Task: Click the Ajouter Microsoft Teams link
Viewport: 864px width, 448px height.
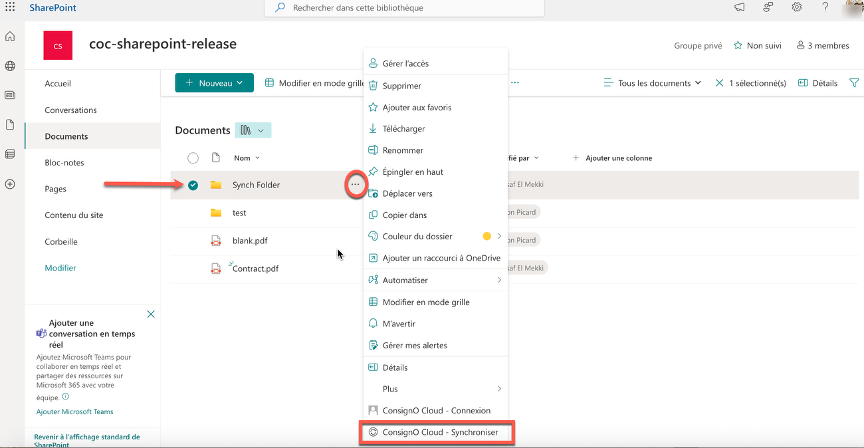Action: point(75,411)
